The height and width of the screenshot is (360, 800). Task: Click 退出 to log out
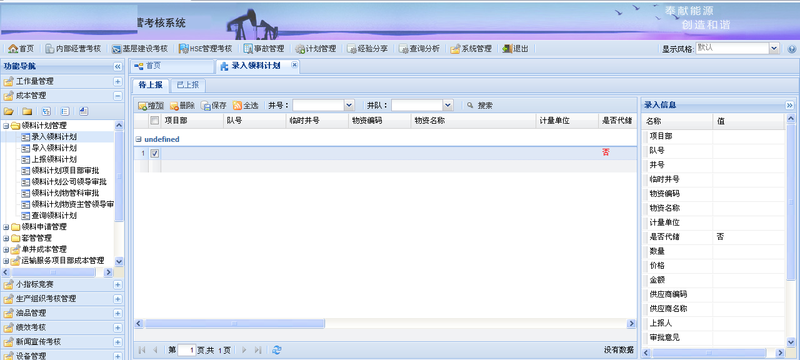tap(515, 49)
